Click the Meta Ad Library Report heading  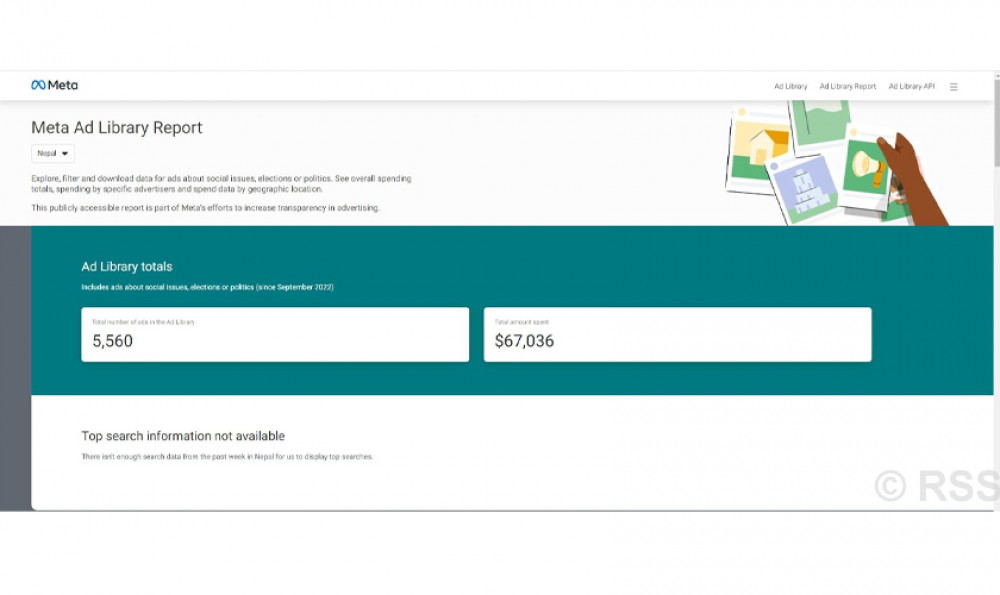point(117,128)
